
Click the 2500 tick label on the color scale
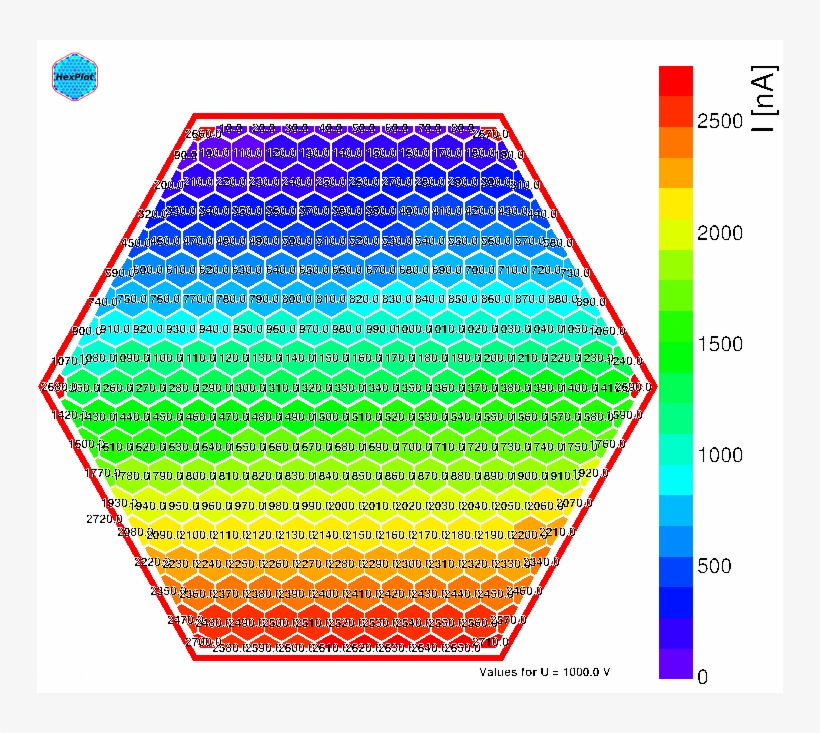coord(720,122)
